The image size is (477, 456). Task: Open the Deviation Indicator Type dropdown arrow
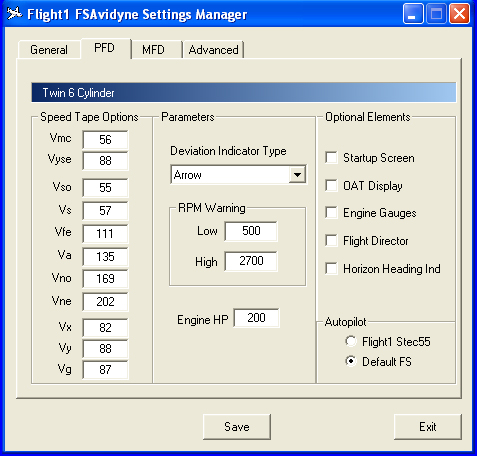[297, 174]
